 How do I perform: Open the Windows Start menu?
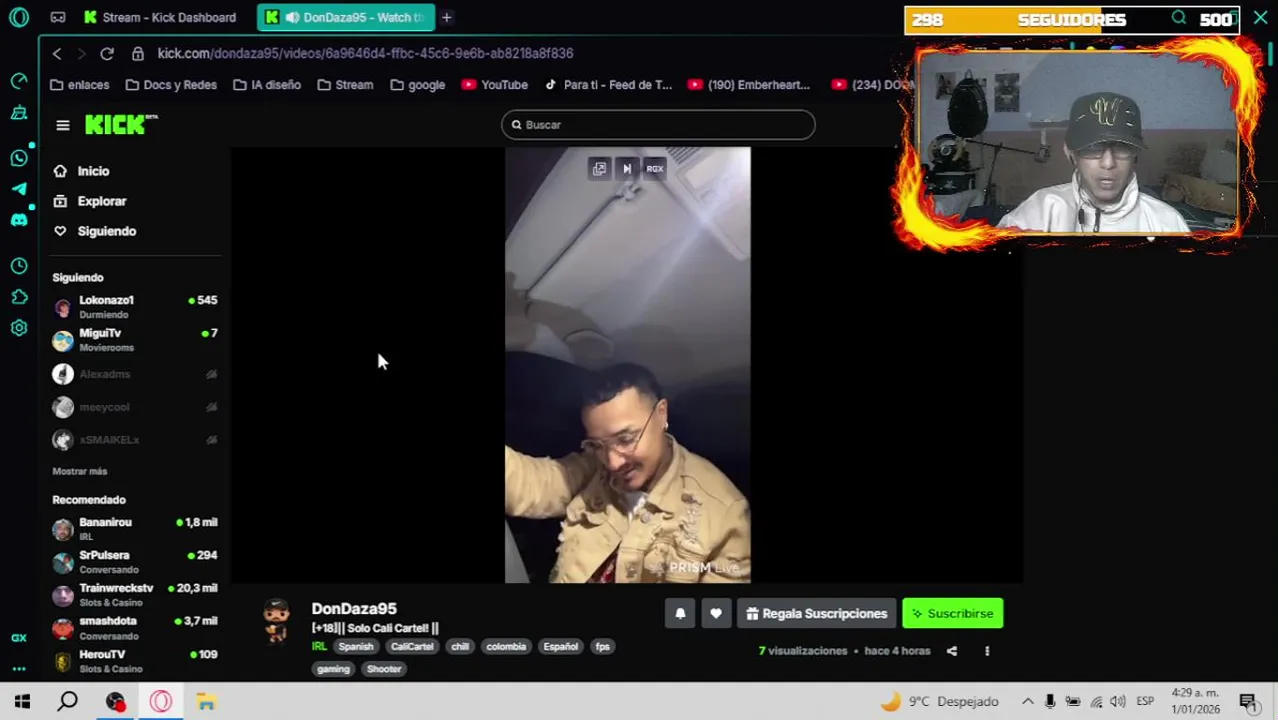click(22, 702)
